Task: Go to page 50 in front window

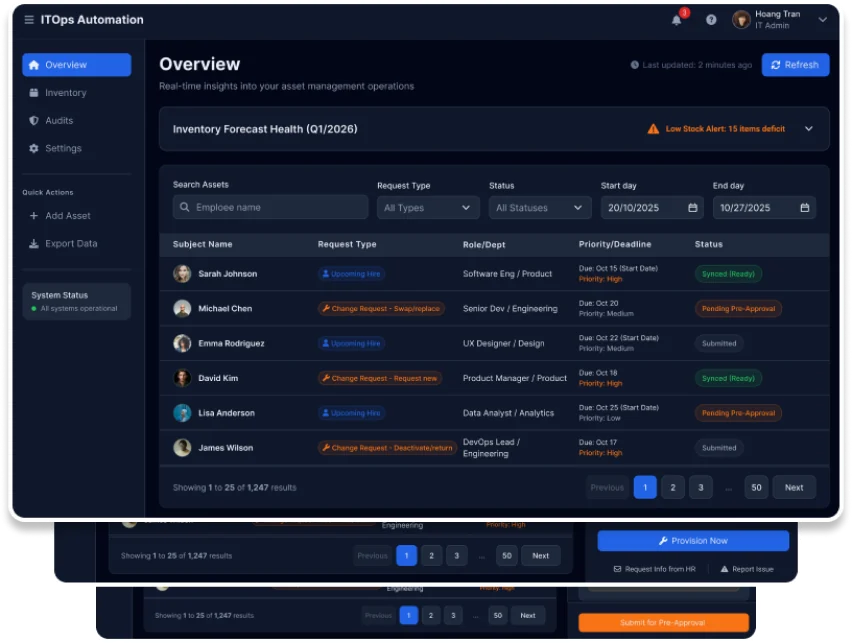Action: (756, 487)
